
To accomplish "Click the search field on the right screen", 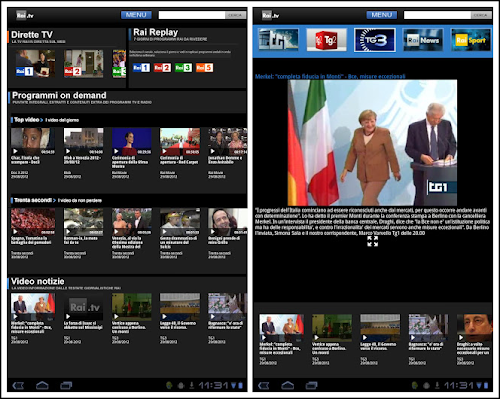I will tap(437, 15).
